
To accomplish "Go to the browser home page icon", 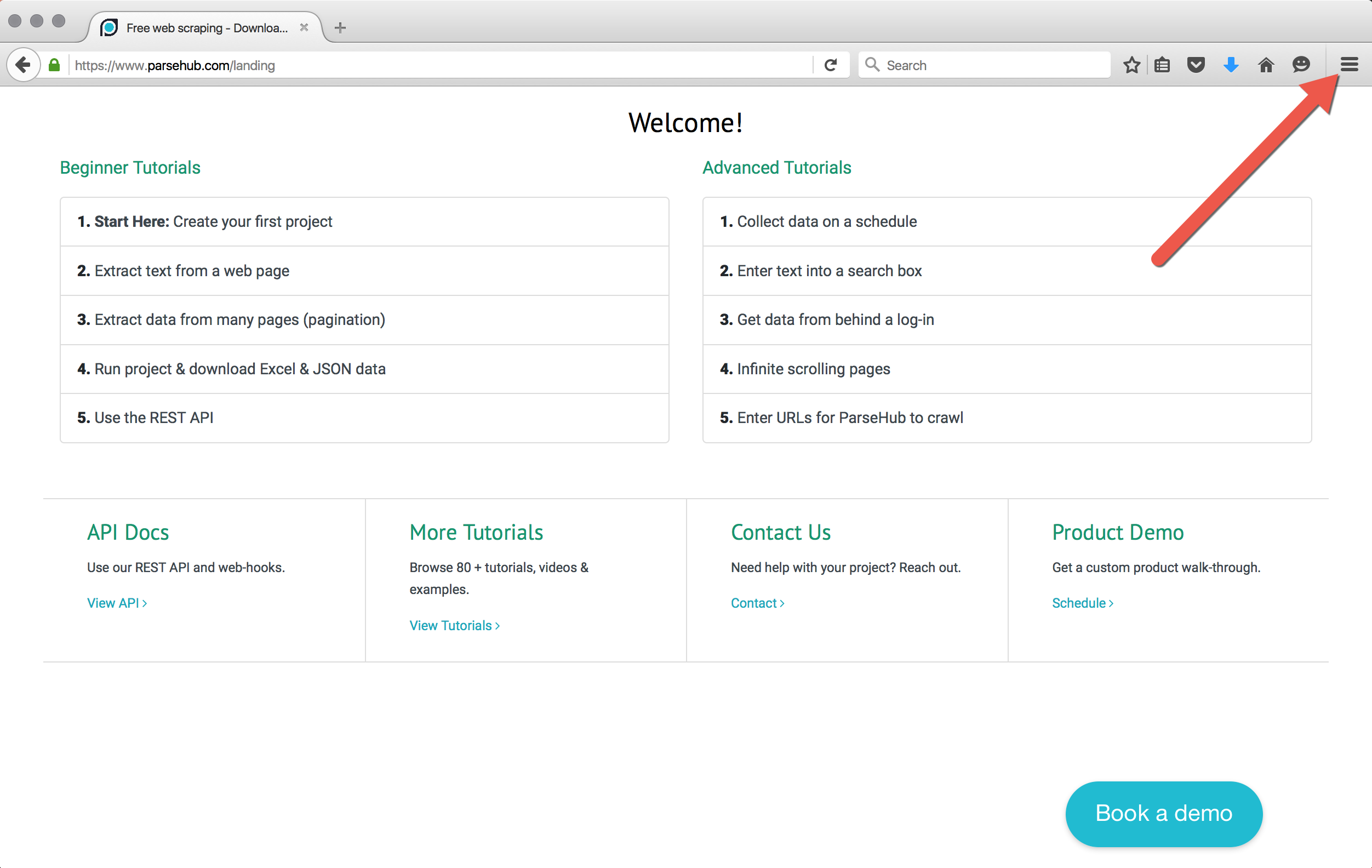I will (x=1266, y=65).
